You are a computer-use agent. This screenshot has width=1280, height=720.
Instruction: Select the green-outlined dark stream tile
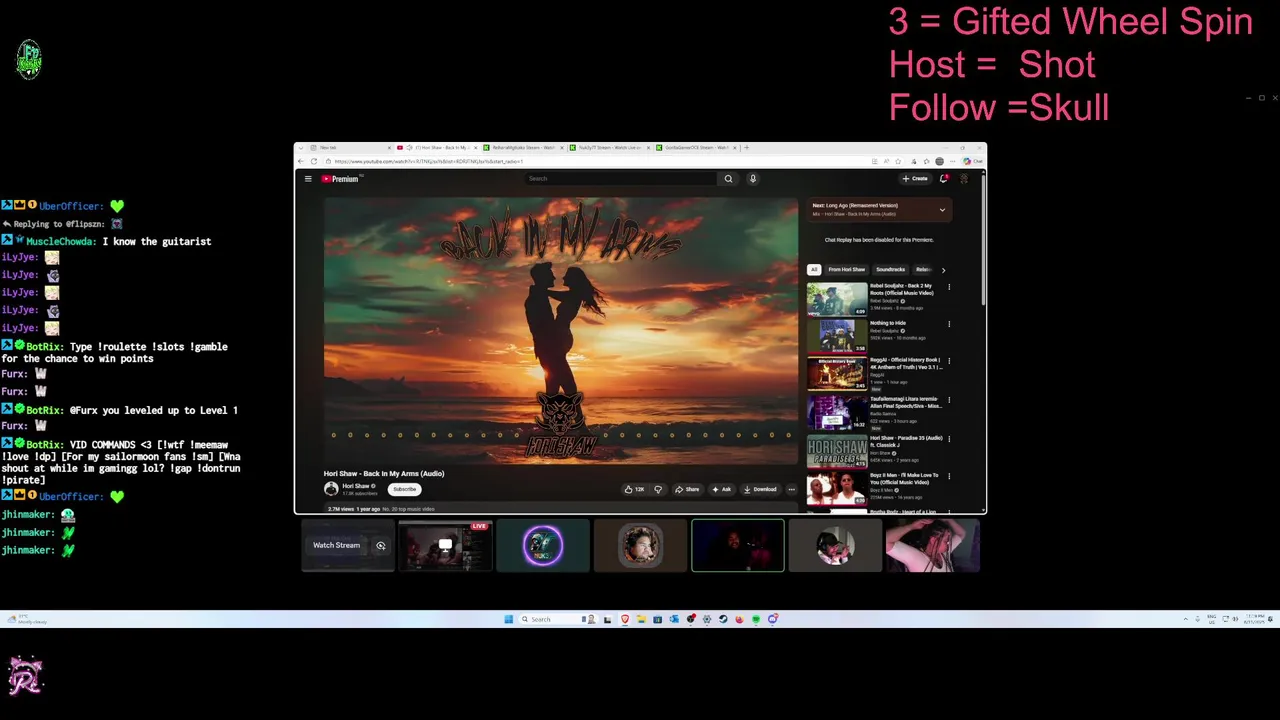738,545
